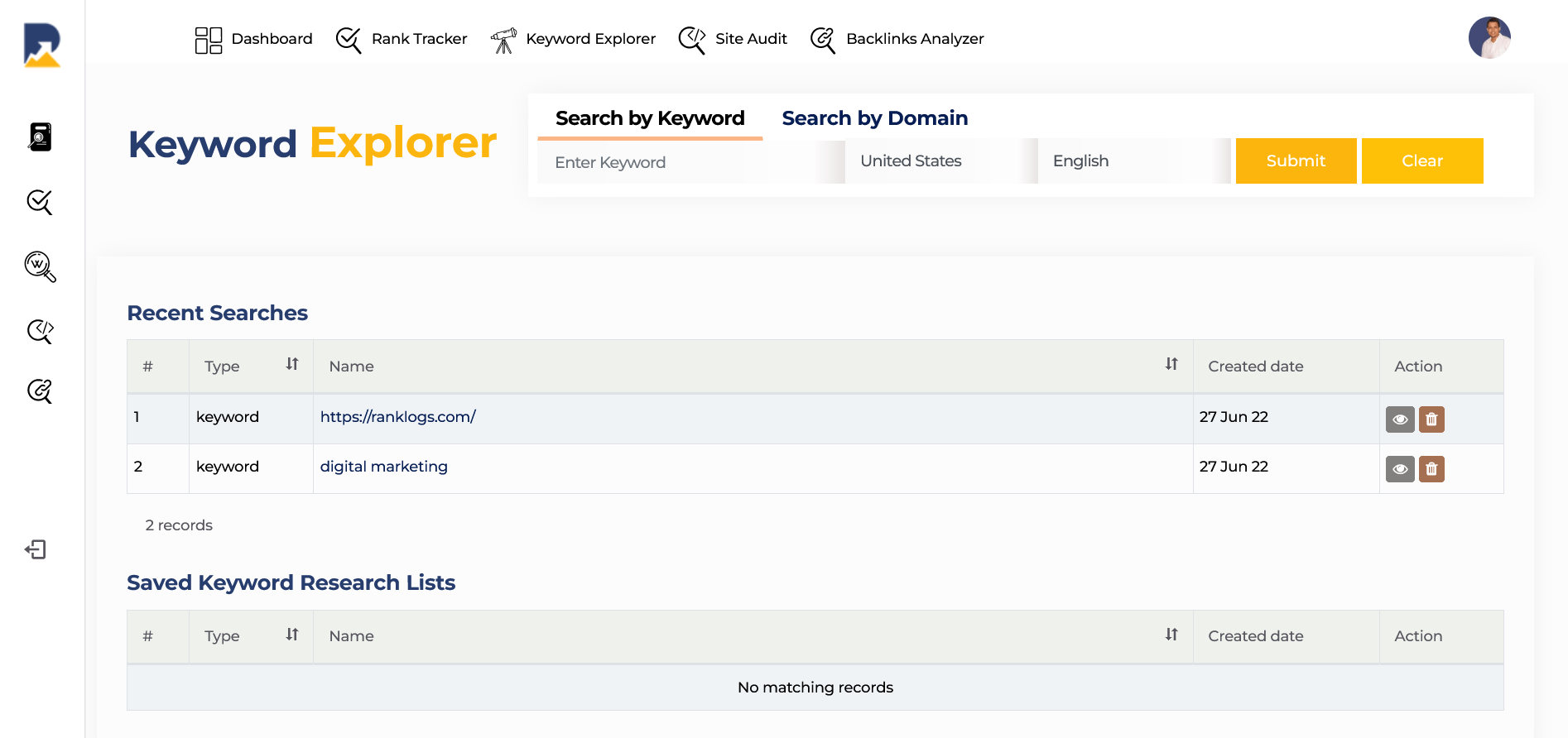
Task: Delete the digital marketing recent search
Action: coord(1431,469)
